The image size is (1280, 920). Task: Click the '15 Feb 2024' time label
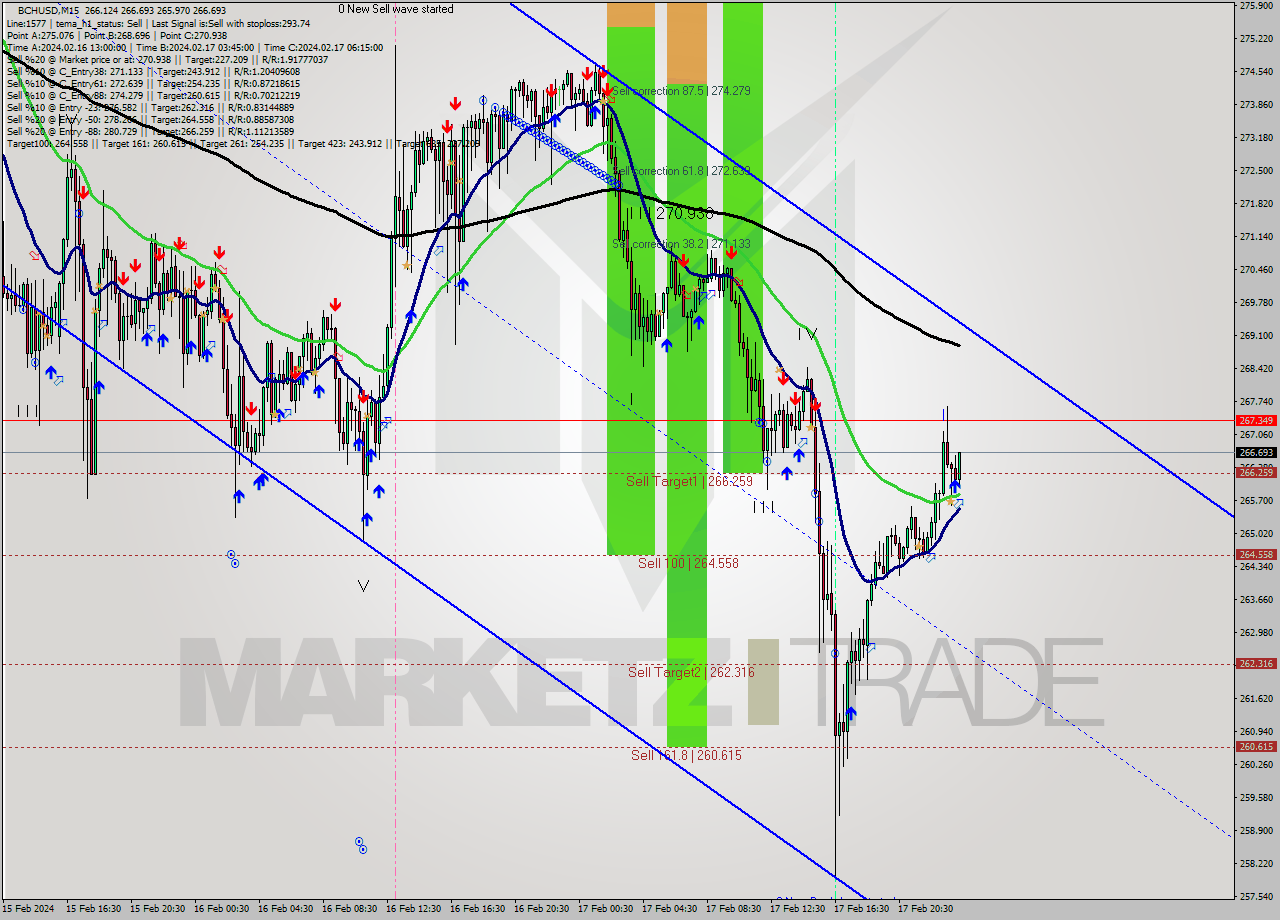(x=29, y=909)
